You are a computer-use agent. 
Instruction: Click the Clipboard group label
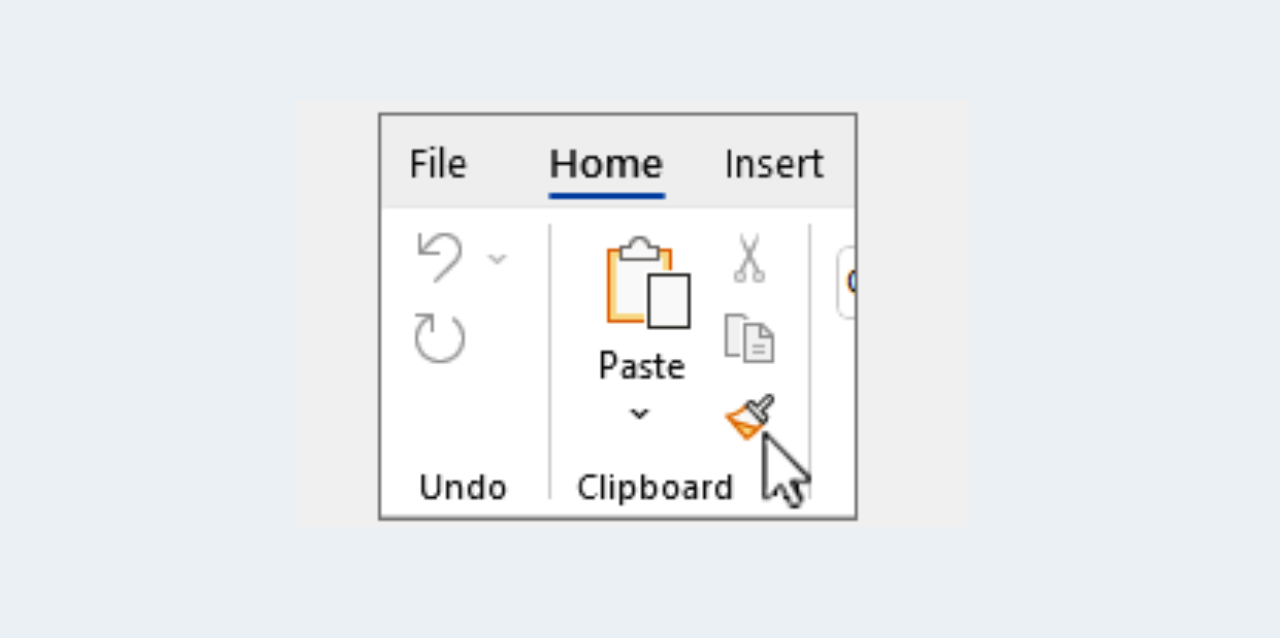tap(655, 487)
